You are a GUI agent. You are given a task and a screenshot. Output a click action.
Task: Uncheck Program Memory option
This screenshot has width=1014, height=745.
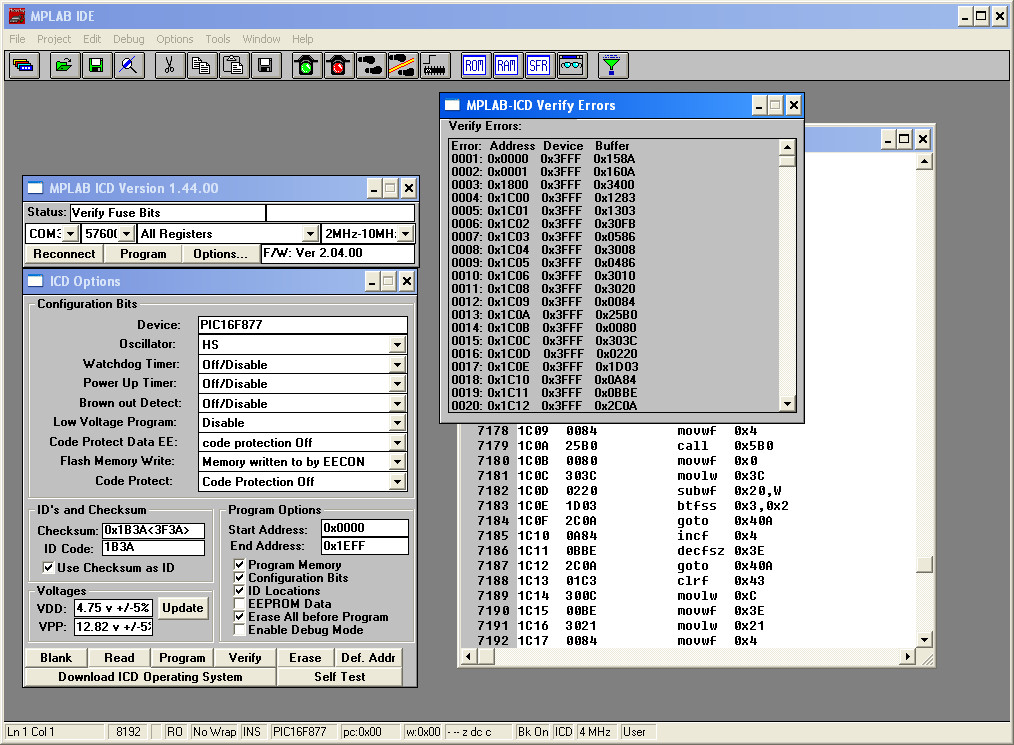[x=239, y=565]
